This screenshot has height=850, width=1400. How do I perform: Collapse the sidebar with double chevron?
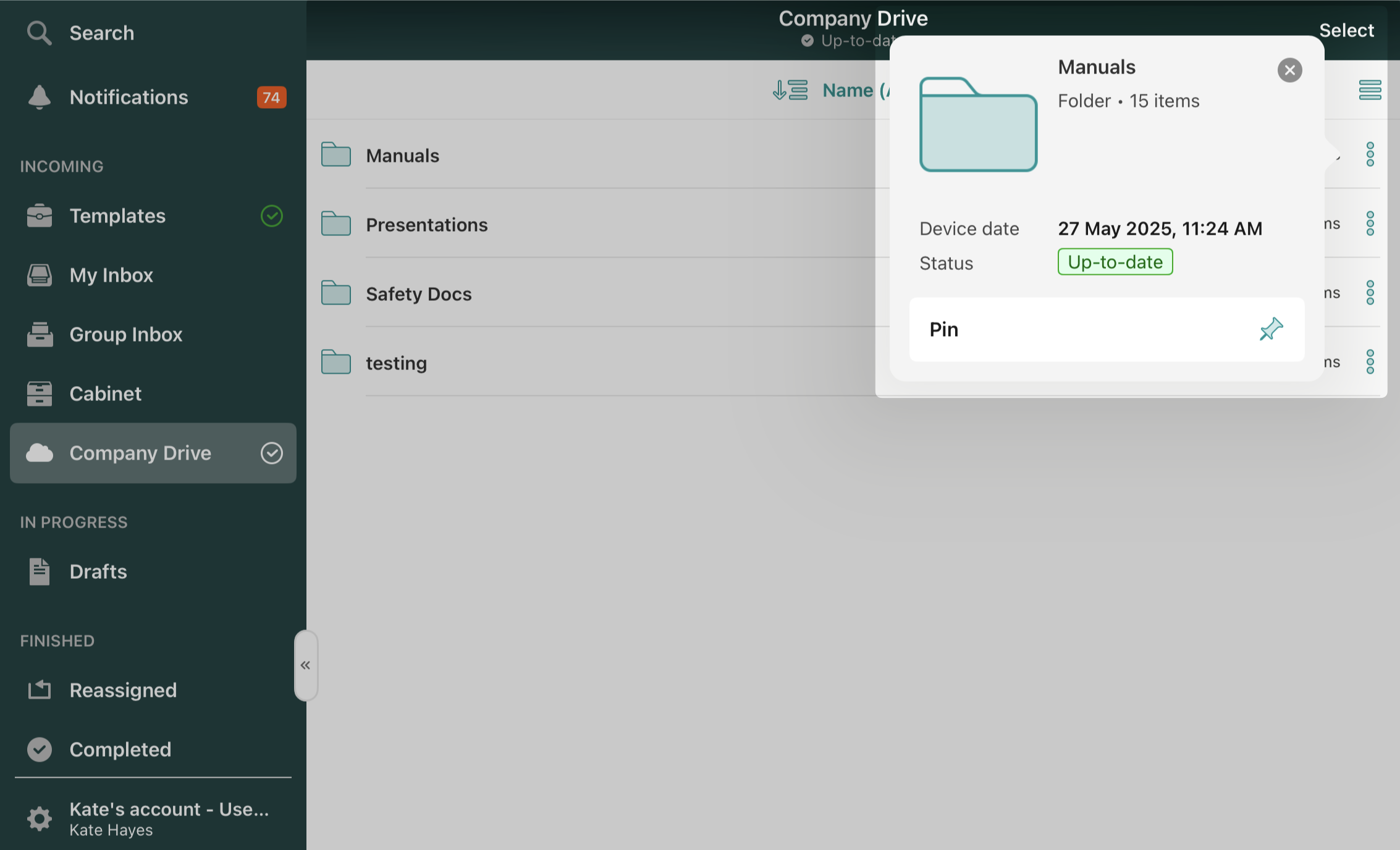[x=305, y=665]
